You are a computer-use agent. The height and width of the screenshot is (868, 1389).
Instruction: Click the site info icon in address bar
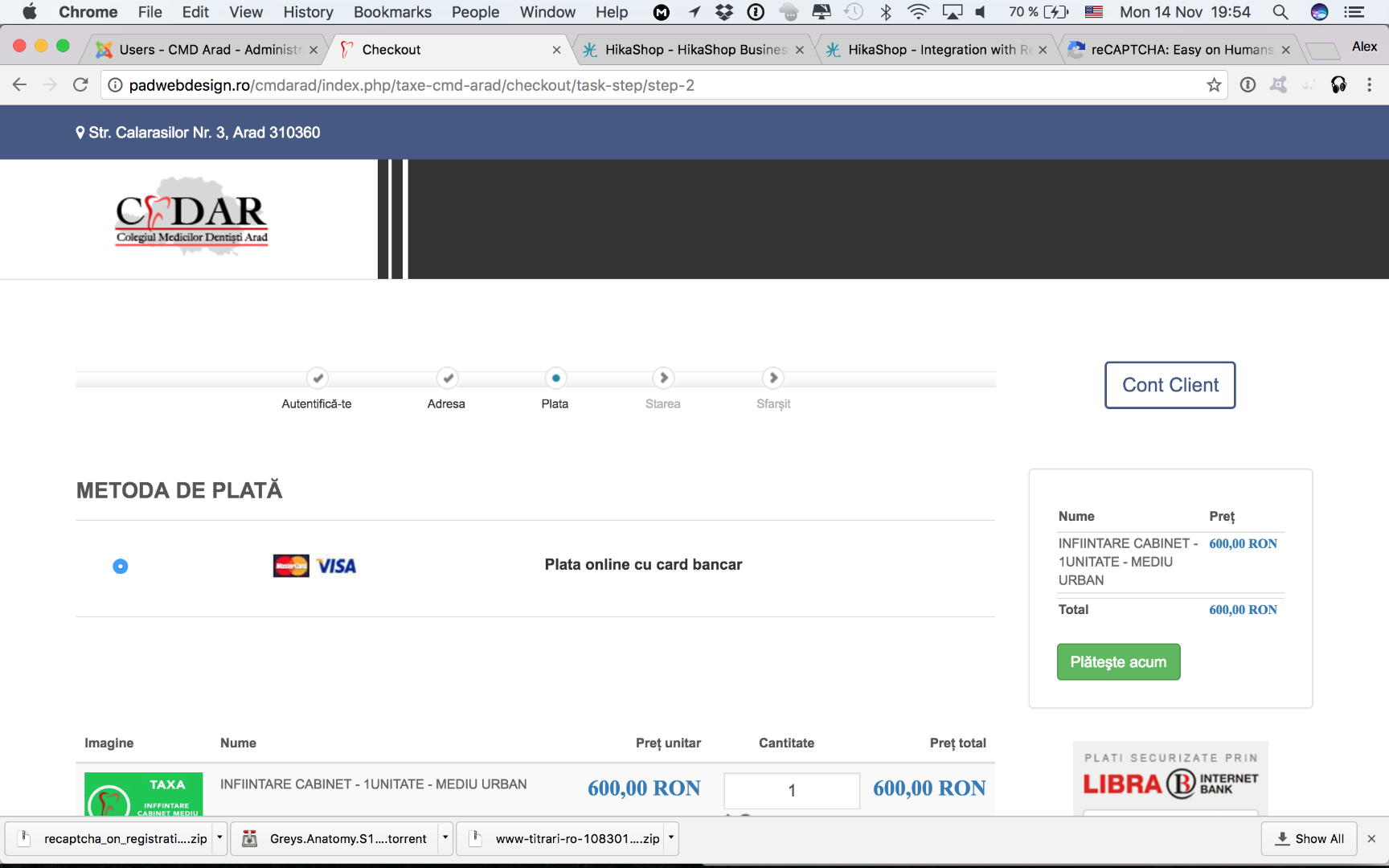pyautogui.click(x=115, y=85)
